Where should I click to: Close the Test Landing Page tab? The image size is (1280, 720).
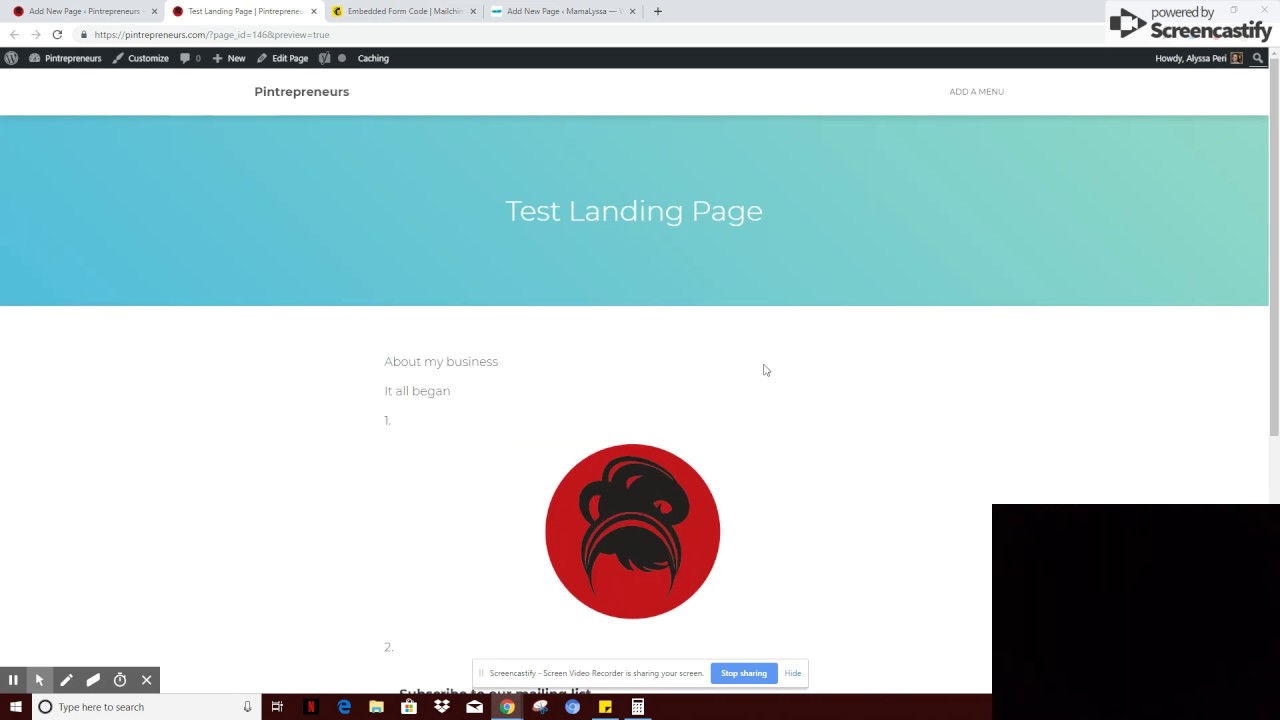point(314,11)
